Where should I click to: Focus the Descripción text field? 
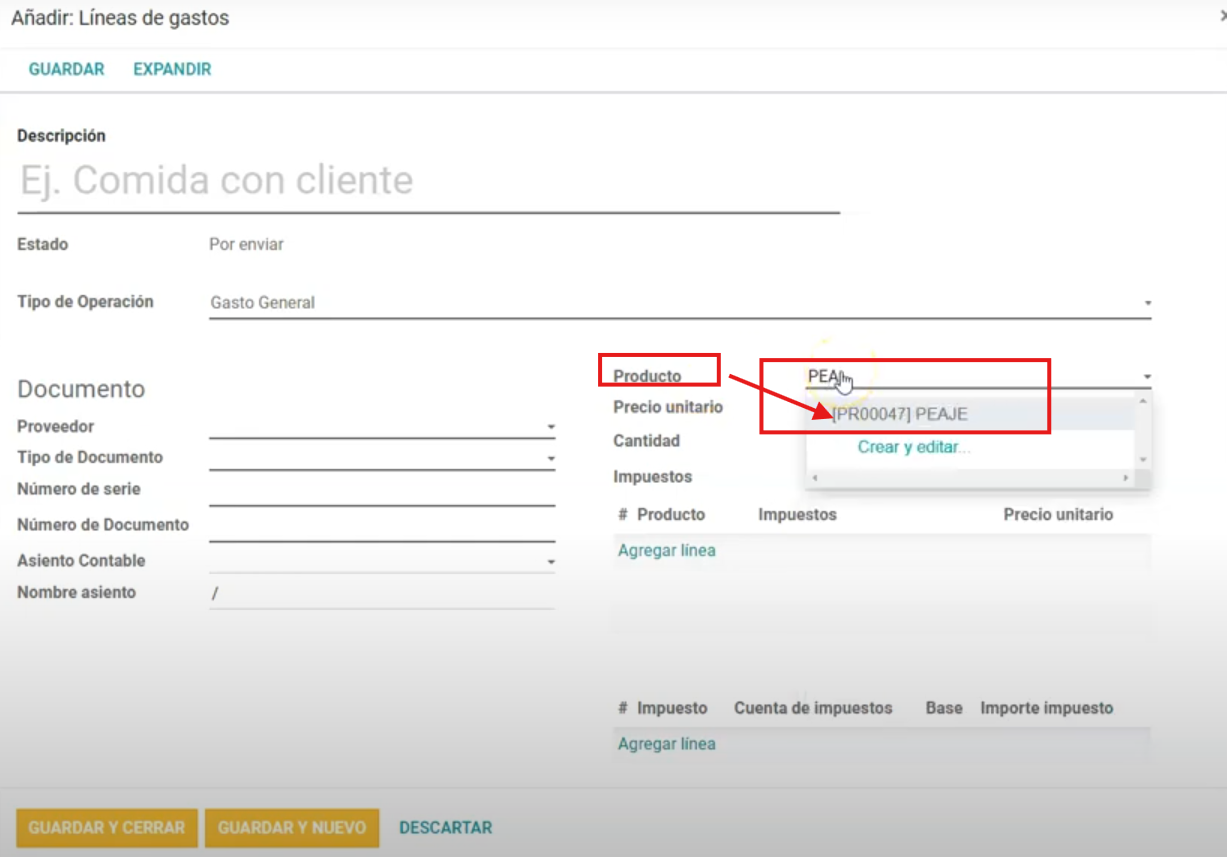[428, 181]
